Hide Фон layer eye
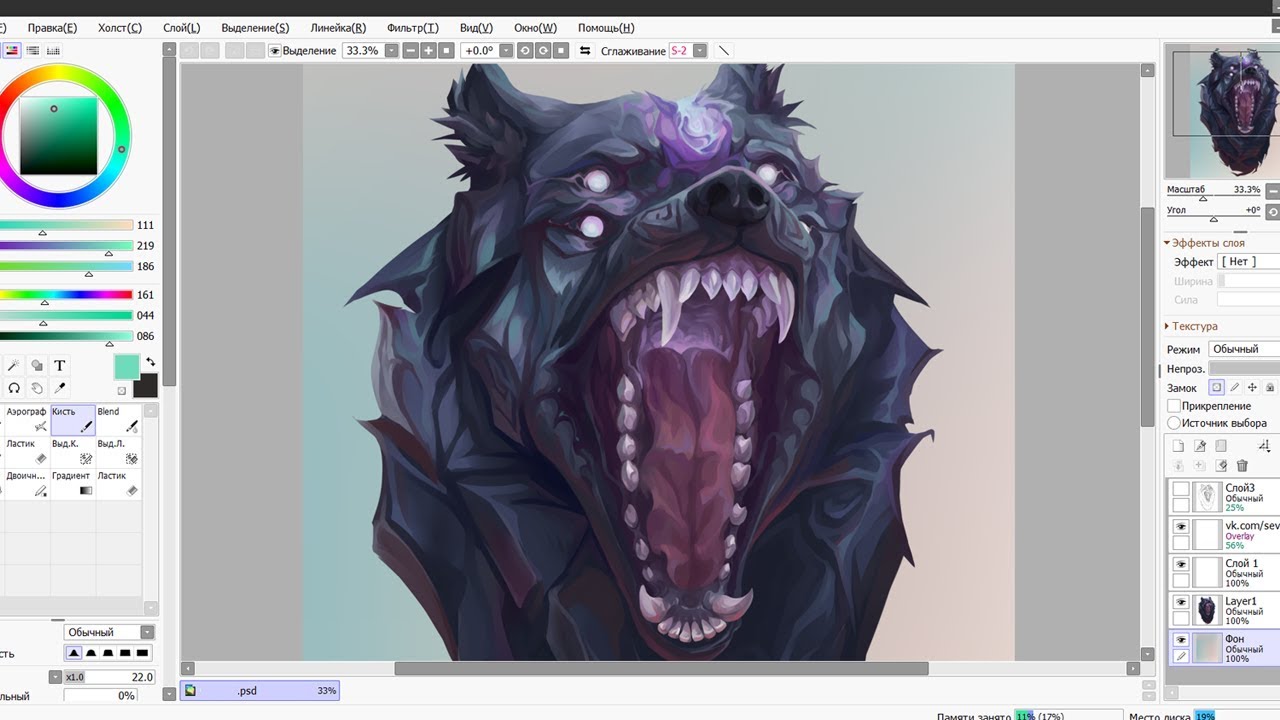 pyautogui.click(x=1181, y=641)
